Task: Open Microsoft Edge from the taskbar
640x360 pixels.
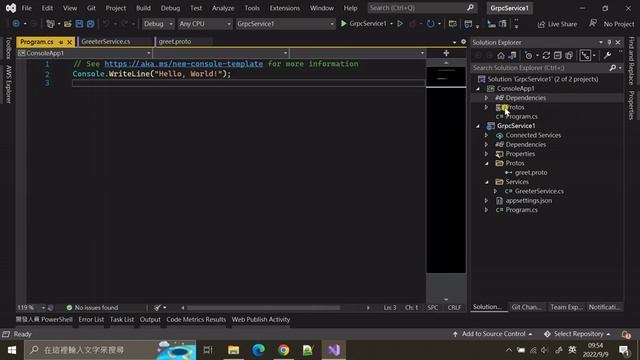Action: coord(258,350)
